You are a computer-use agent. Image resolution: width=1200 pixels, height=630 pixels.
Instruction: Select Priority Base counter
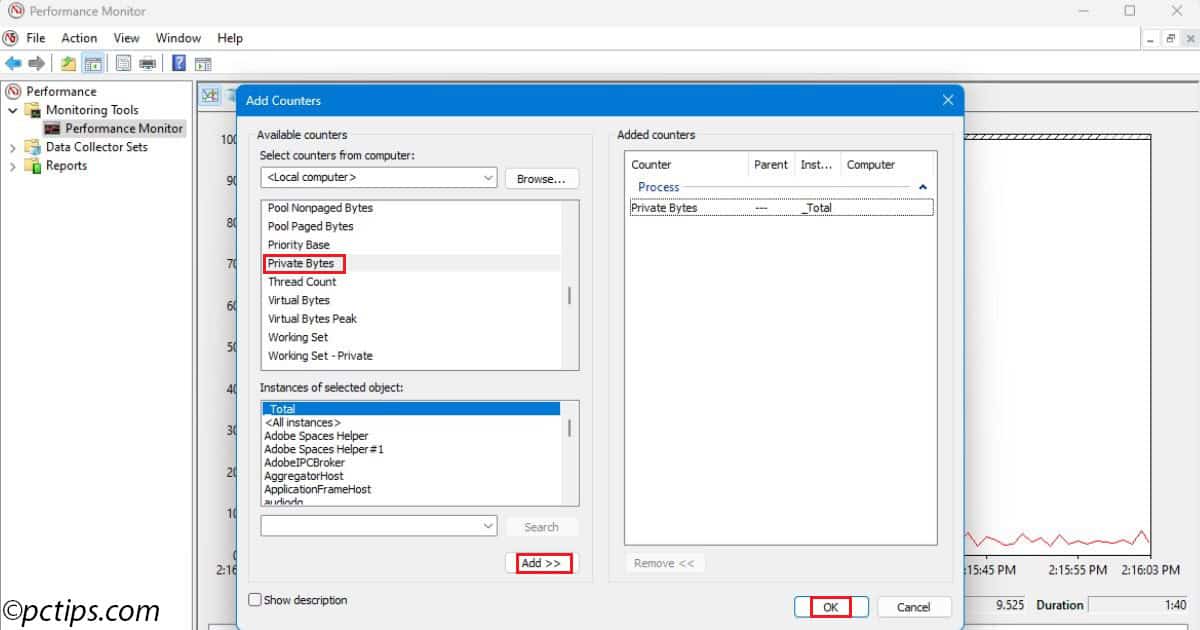pyautogui.click(x=298, y=245)
